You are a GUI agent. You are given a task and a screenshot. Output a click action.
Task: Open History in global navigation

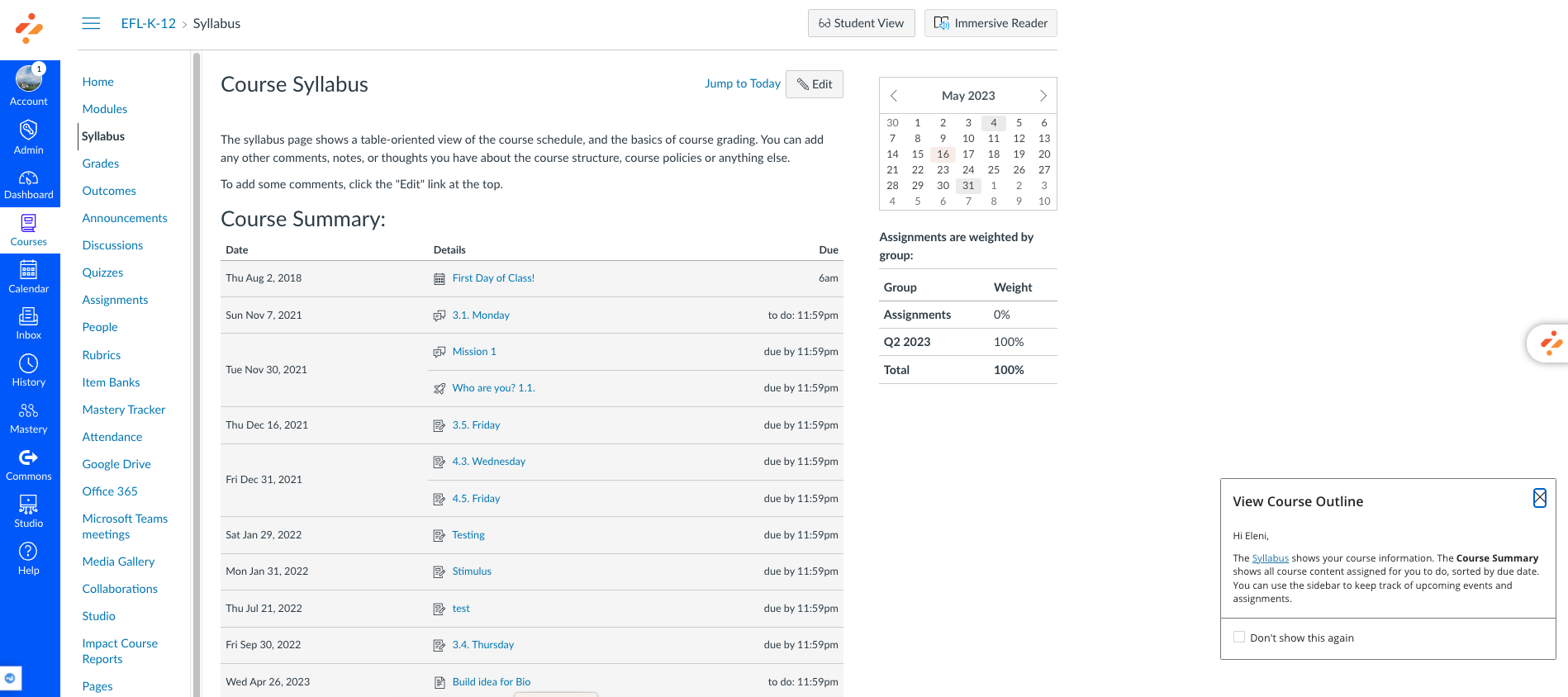point(29,371)
